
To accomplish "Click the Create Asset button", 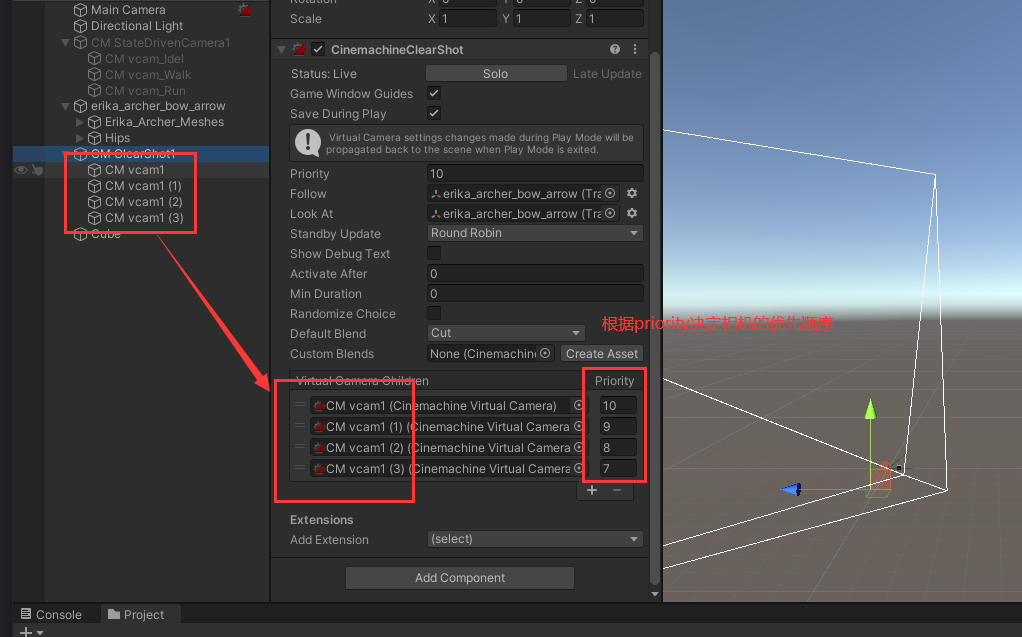I will [x=601, y=353].
